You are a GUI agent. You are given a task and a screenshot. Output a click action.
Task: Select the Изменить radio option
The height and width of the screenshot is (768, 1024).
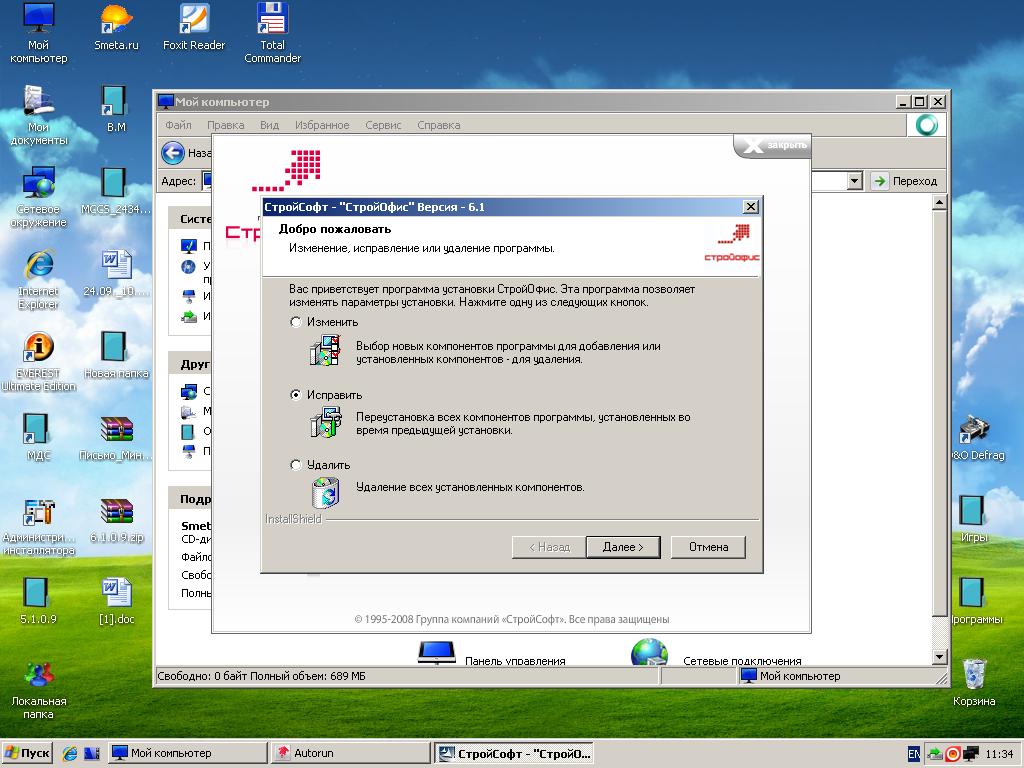tap(296, 322)
